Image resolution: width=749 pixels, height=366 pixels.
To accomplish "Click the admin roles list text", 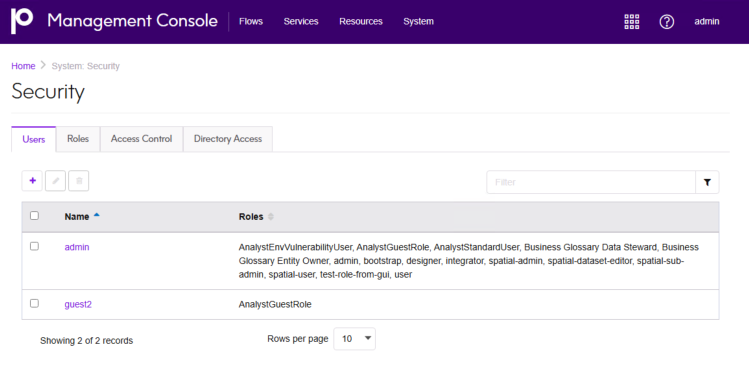I will (469, 261).
